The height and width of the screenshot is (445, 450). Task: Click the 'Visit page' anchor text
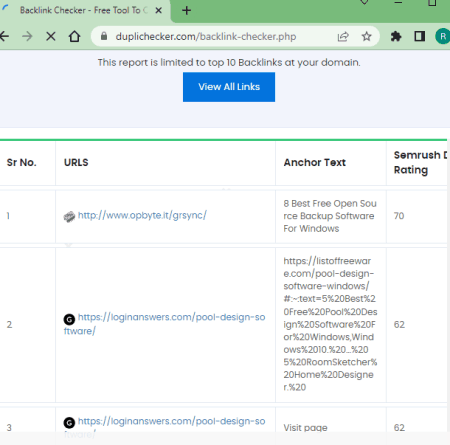point(305,428)
